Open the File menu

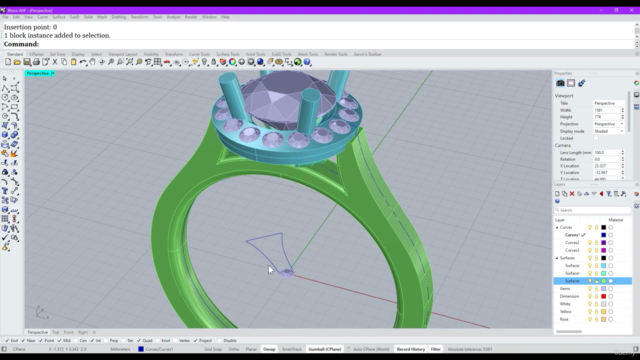coord(5,17)
